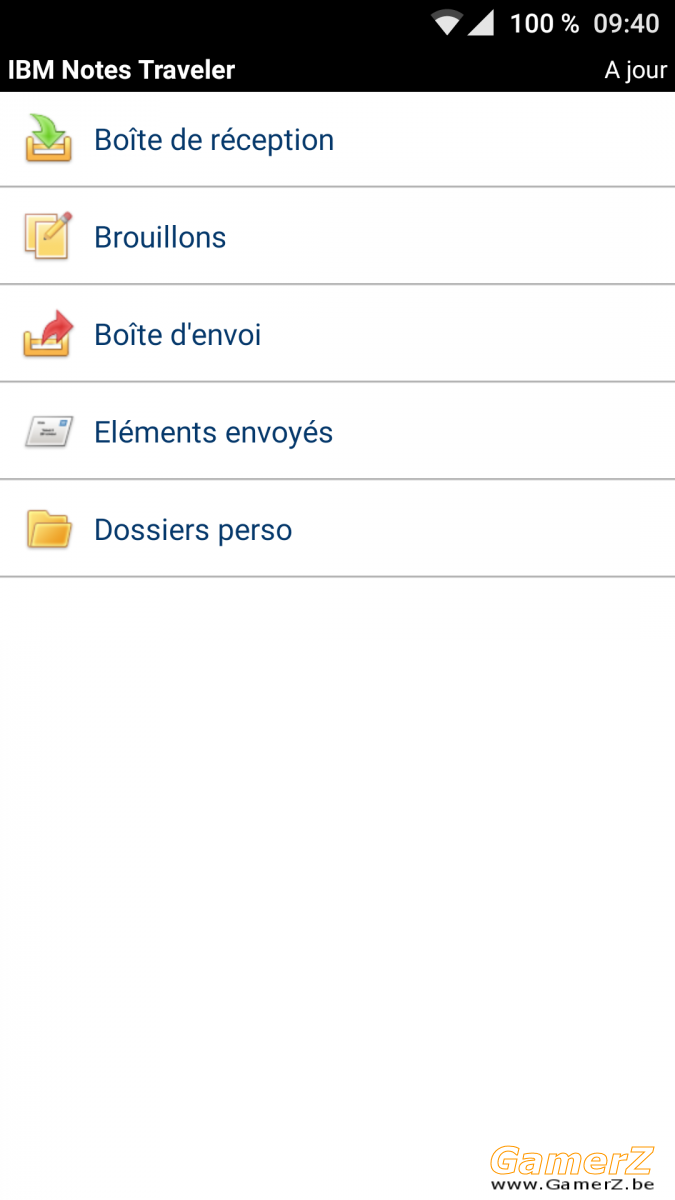
Task: Open the Boîte de réception folder
Action: [x=337, y=140]
